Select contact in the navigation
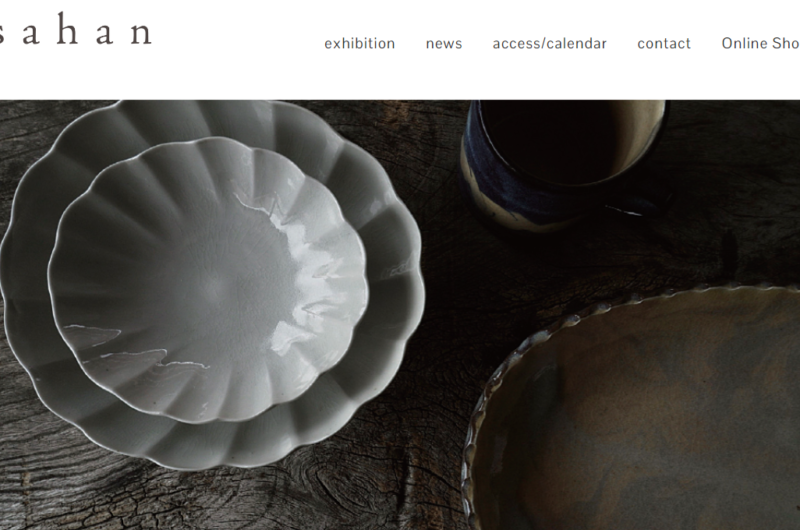800x530 pixels. tap(664, 44)
